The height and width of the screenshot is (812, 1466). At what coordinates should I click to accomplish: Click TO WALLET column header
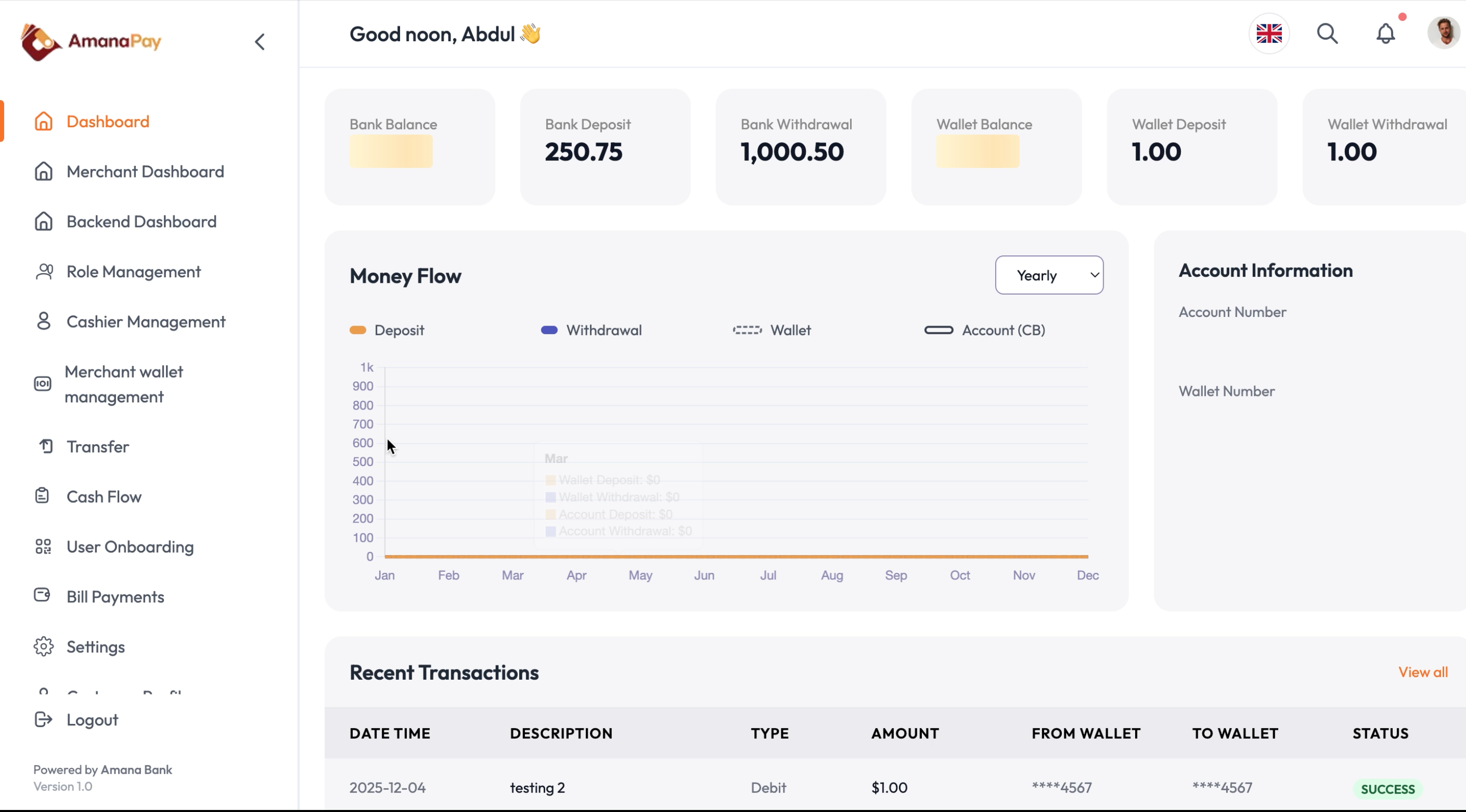[1235, 734]
